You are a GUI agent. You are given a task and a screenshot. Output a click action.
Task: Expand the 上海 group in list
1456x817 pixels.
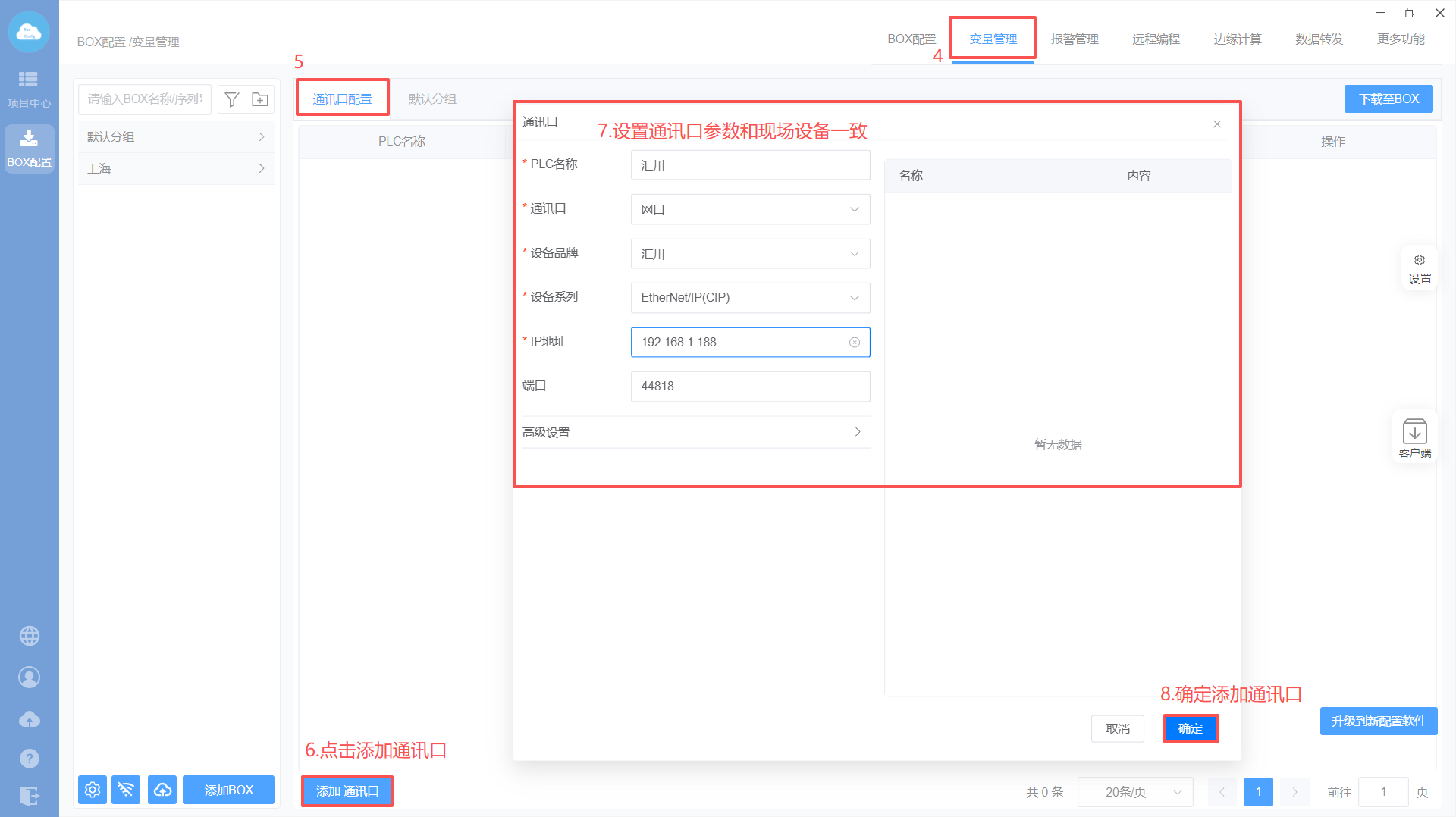pyautogui.click(x=176, y=169)
